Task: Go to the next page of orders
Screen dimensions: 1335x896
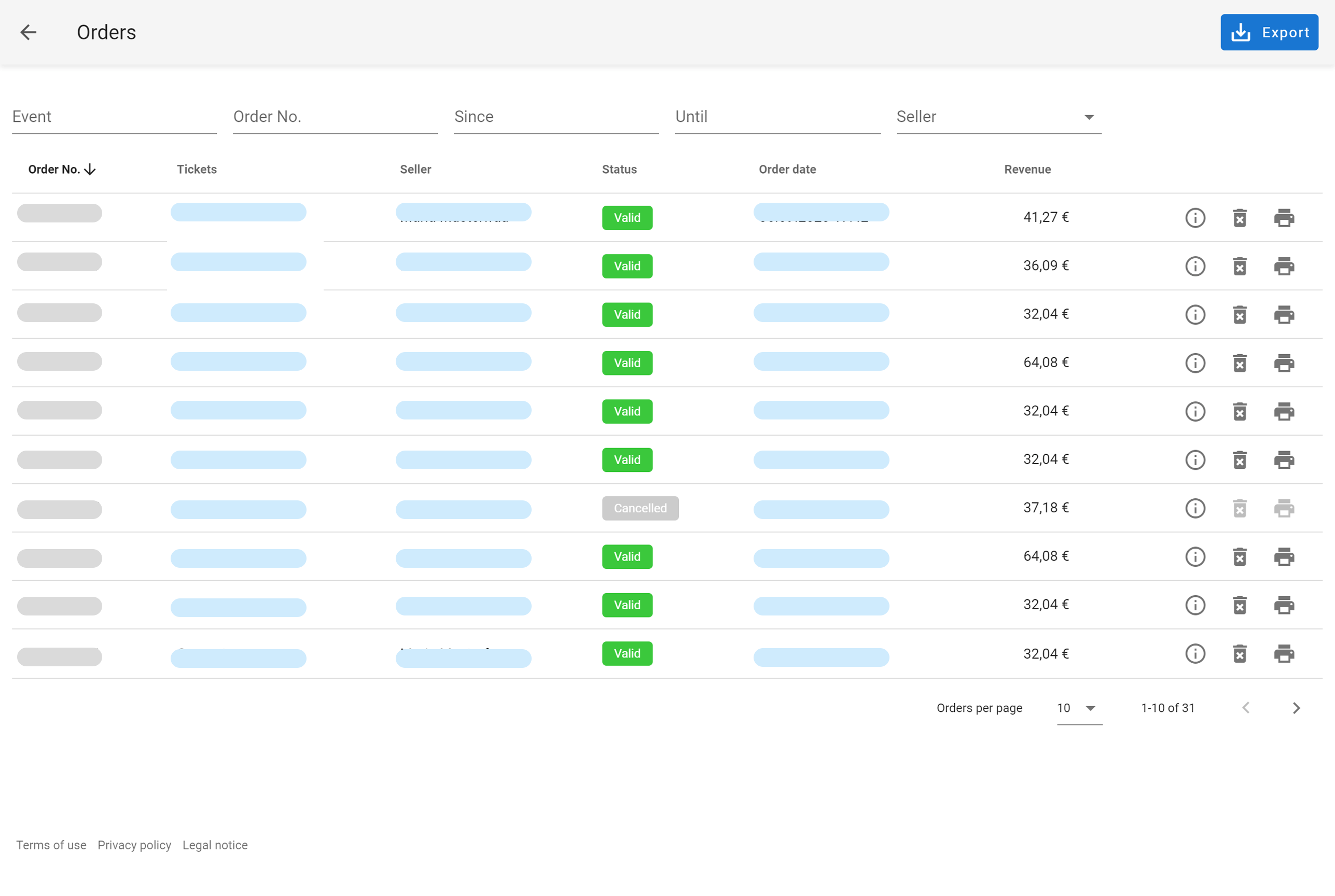Action: point(1296,708)
